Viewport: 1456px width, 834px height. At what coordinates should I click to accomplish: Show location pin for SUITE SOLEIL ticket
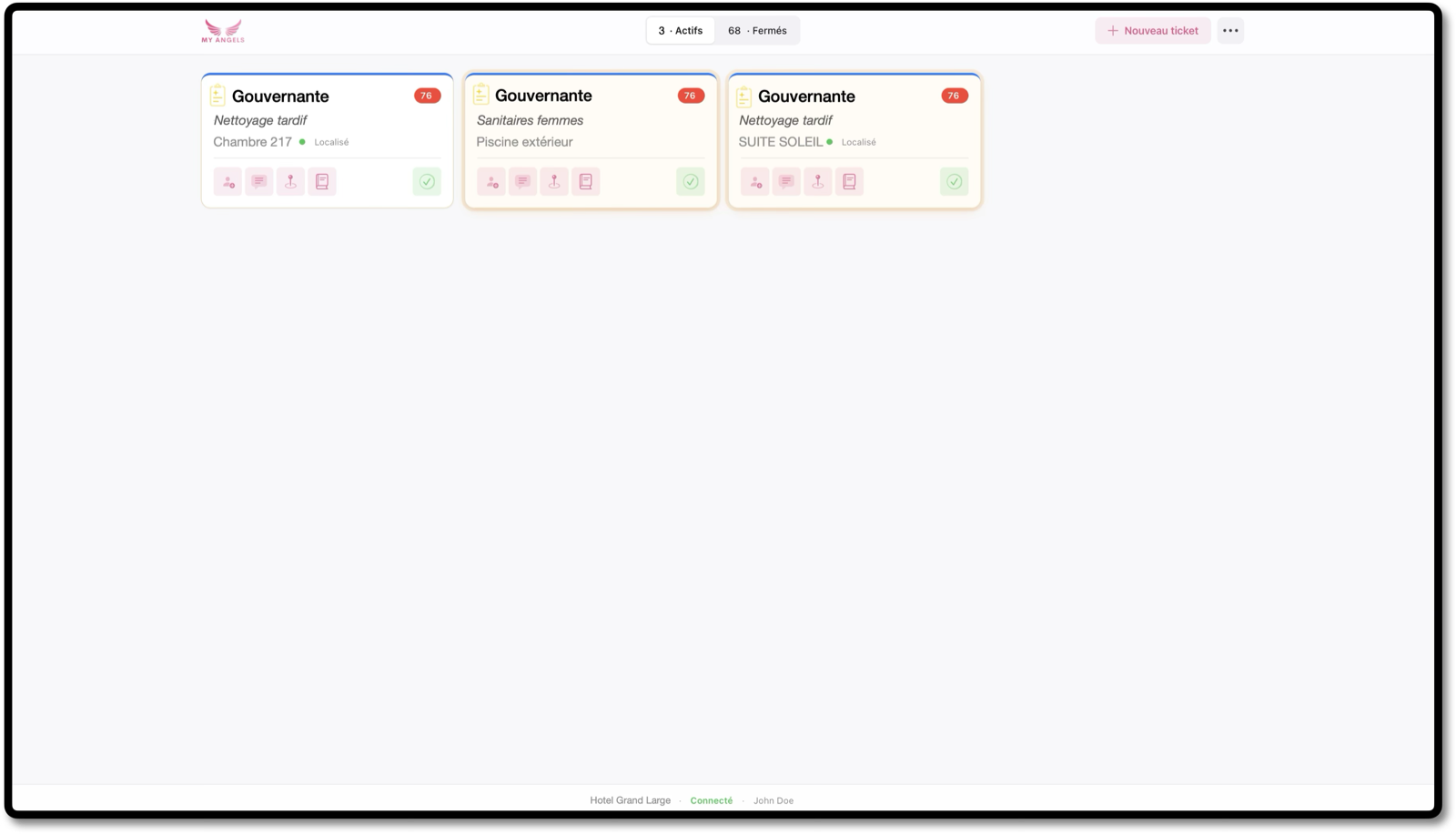click(x=818, y=181)
